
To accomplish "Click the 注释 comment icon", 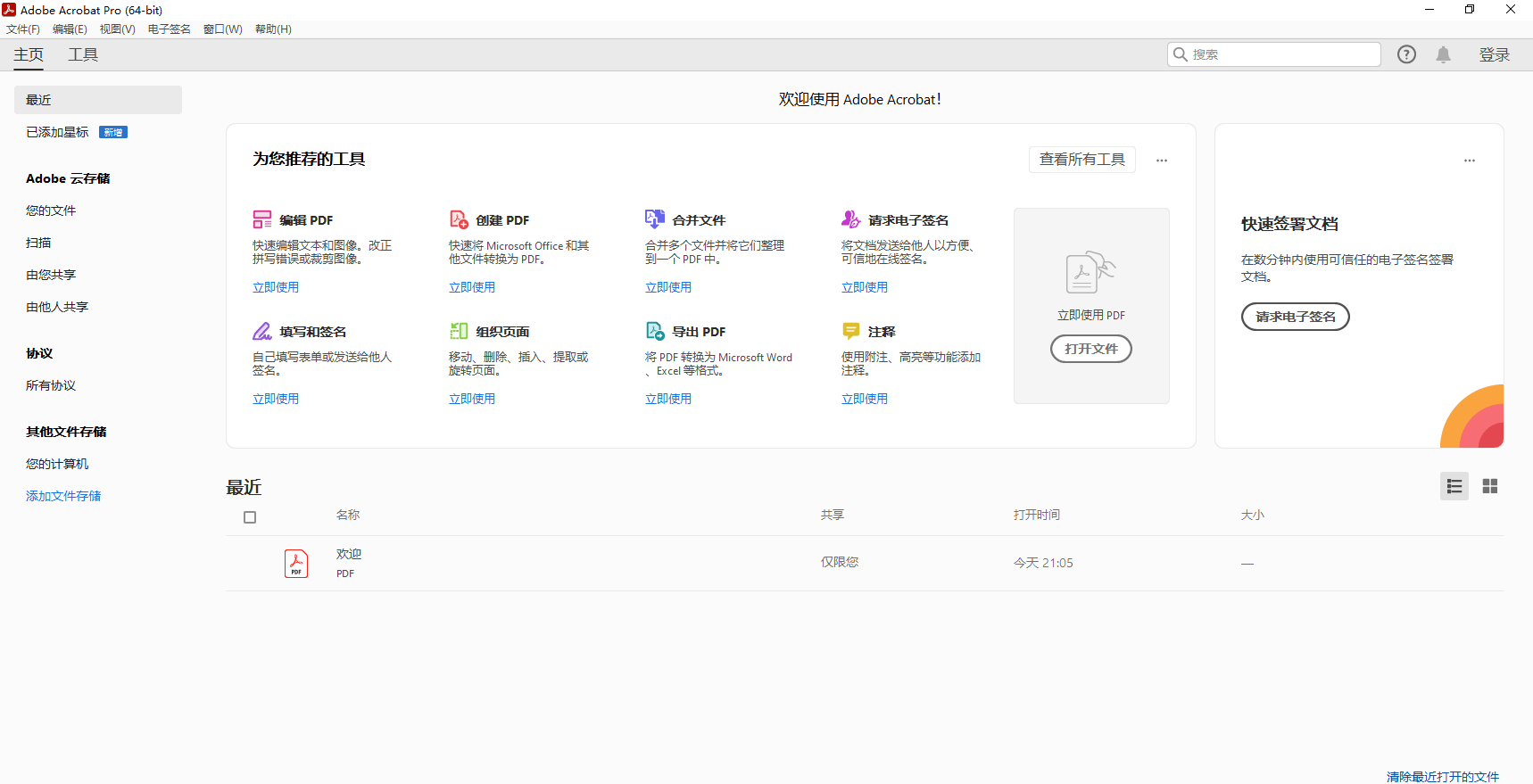I will pyautogui.click(x=851, y=331).
